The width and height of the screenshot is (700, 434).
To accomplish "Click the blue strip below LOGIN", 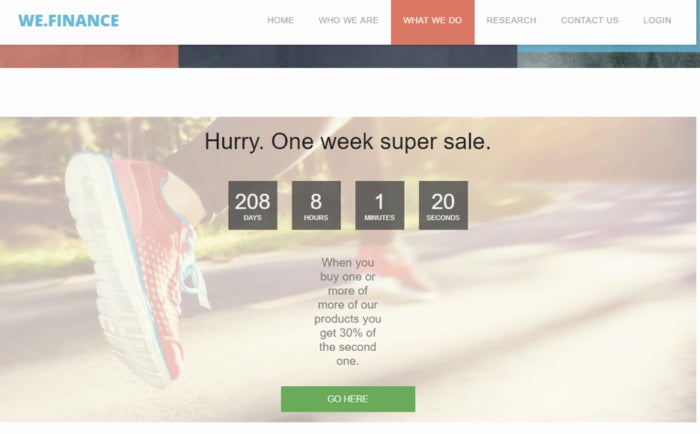I will pos(608,49).
